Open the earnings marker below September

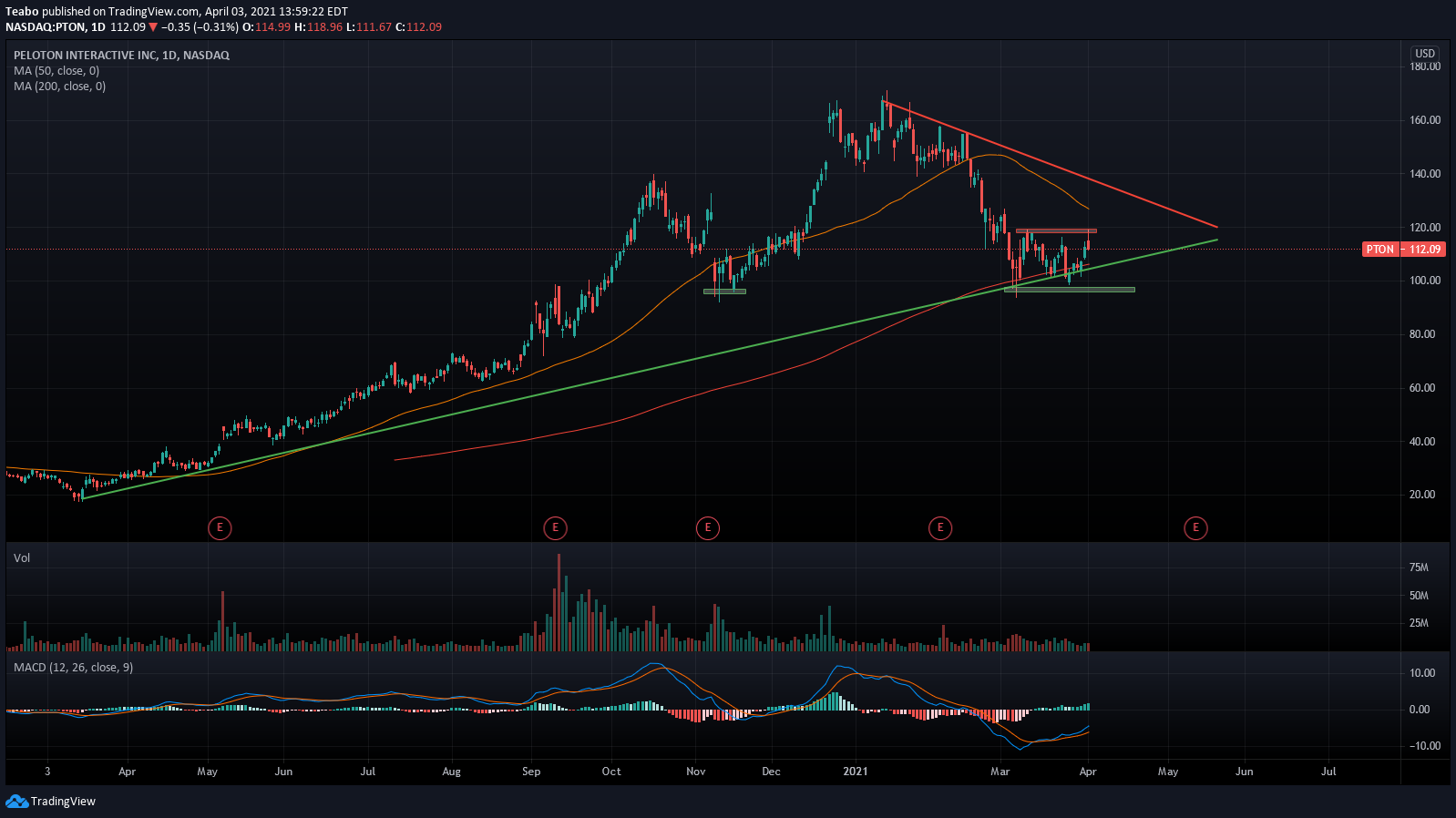coord(555,527)
